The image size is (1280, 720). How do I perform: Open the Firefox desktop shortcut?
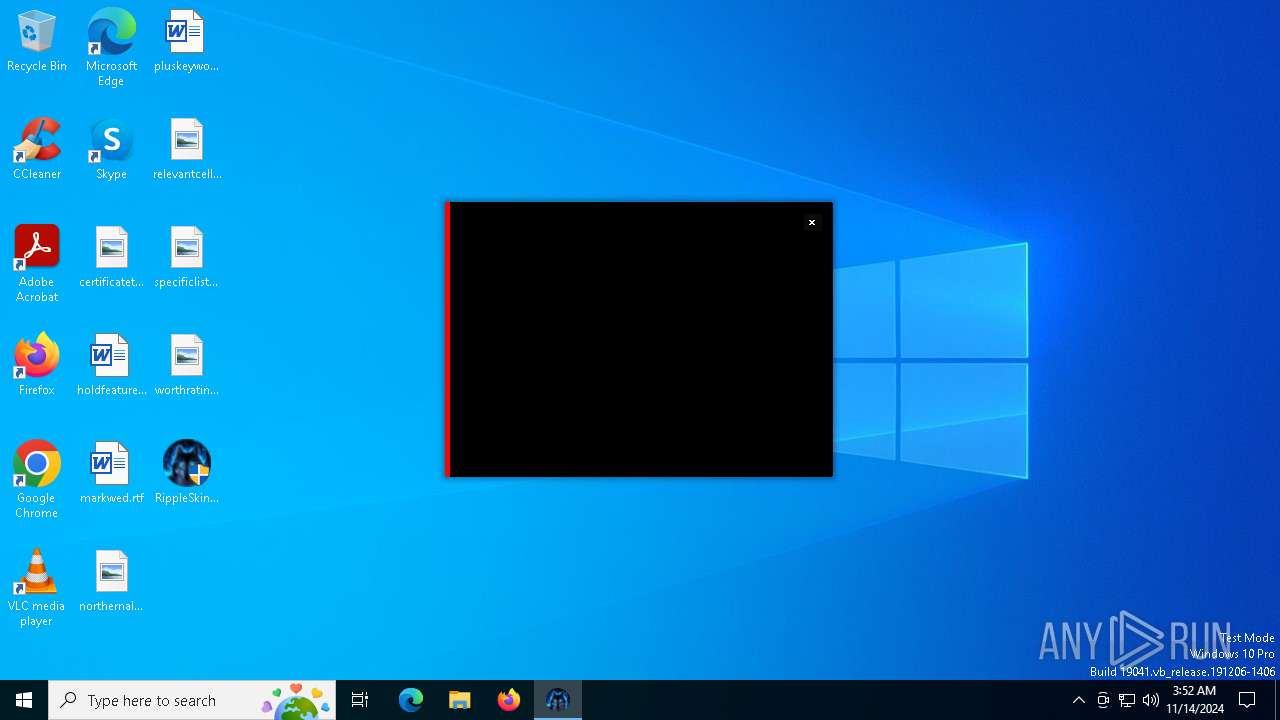(37, 366)
